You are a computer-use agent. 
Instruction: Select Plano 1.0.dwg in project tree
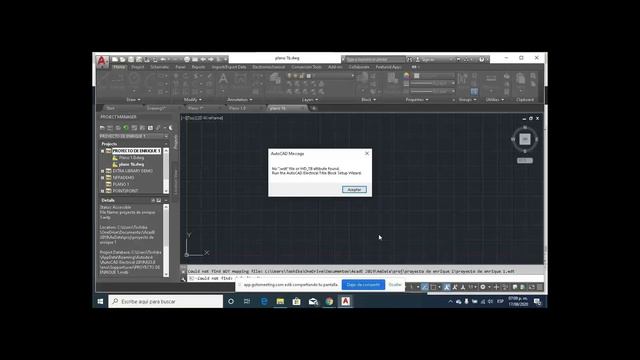[x=131, y=158]
